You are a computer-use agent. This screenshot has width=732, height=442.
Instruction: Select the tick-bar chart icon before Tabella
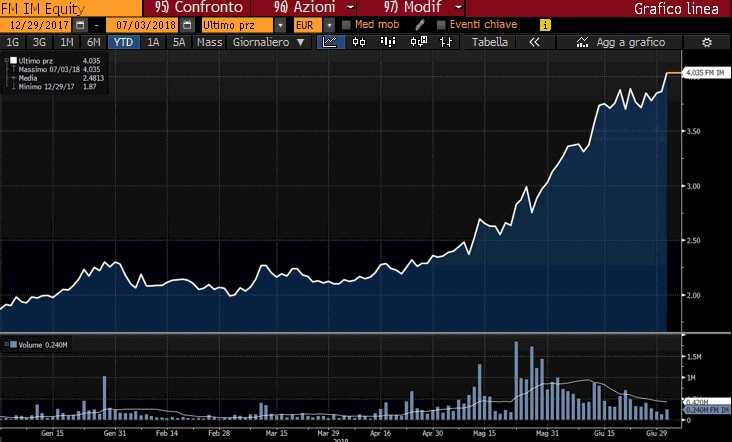(x=446, y=42)
